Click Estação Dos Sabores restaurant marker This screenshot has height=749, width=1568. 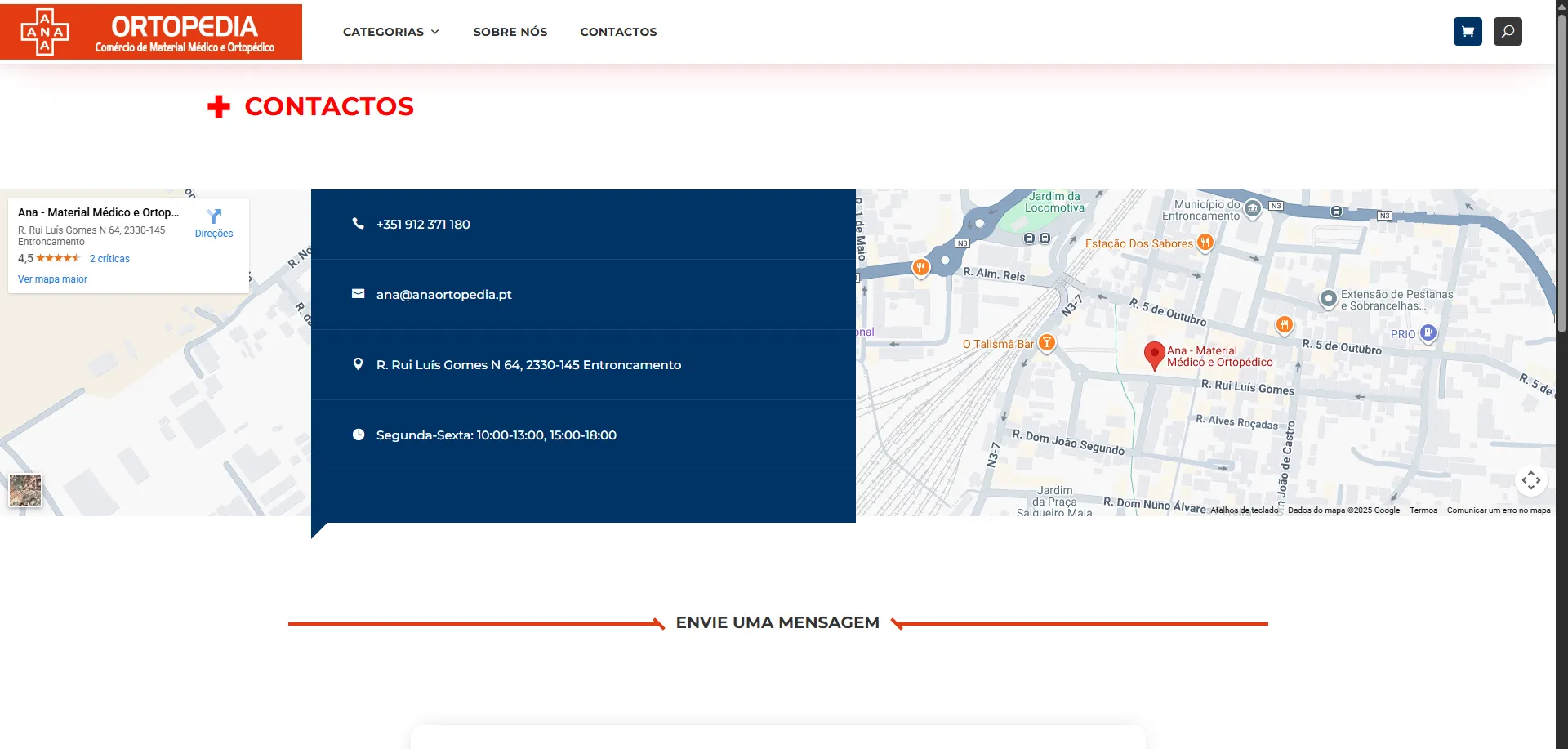click(1205, 243)
